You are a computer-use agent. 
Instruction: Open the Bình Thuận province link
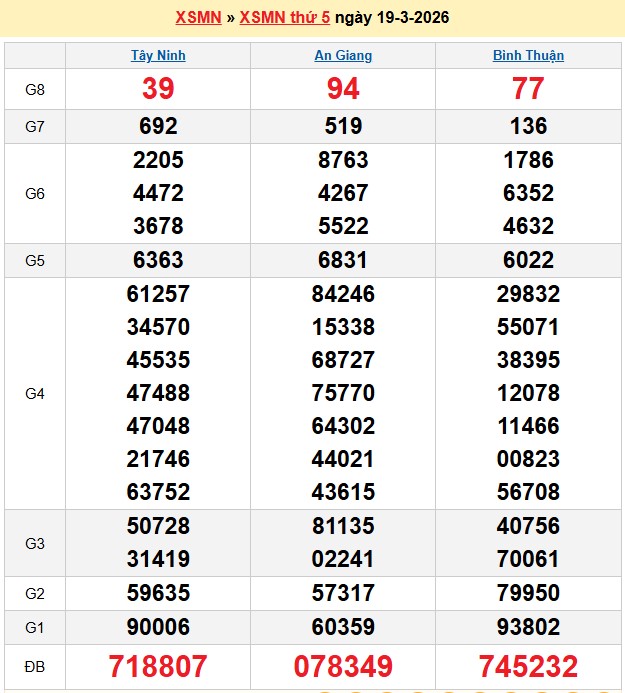tap(528, 55)
